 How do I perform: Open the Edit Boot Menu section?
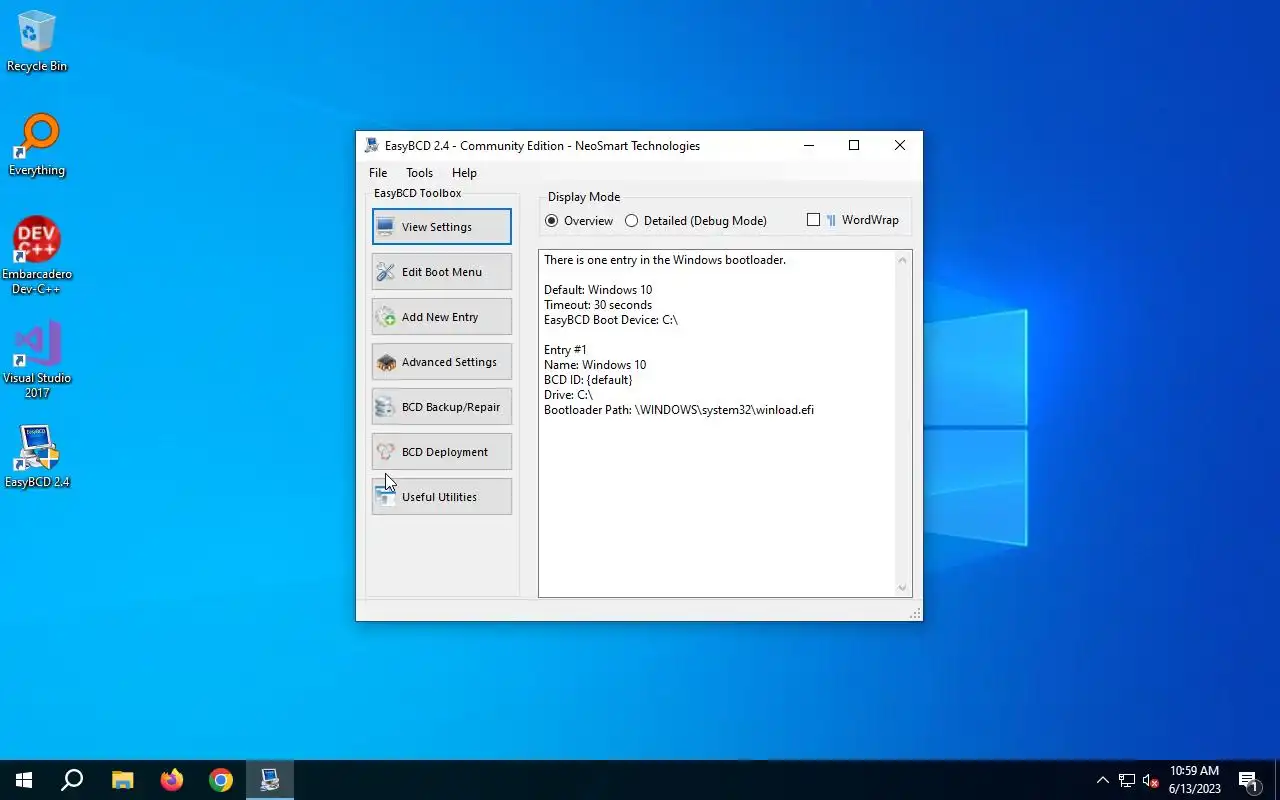tap(441, 272)
